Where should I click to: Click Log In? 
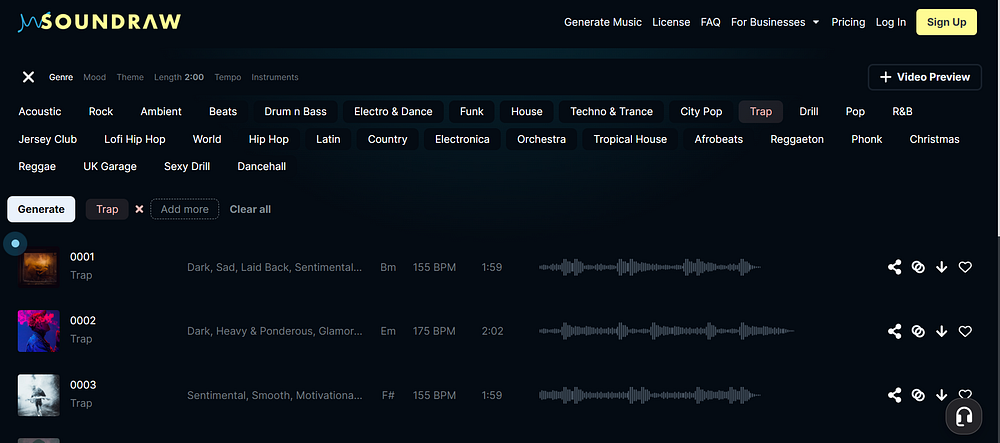pos(890,22)
